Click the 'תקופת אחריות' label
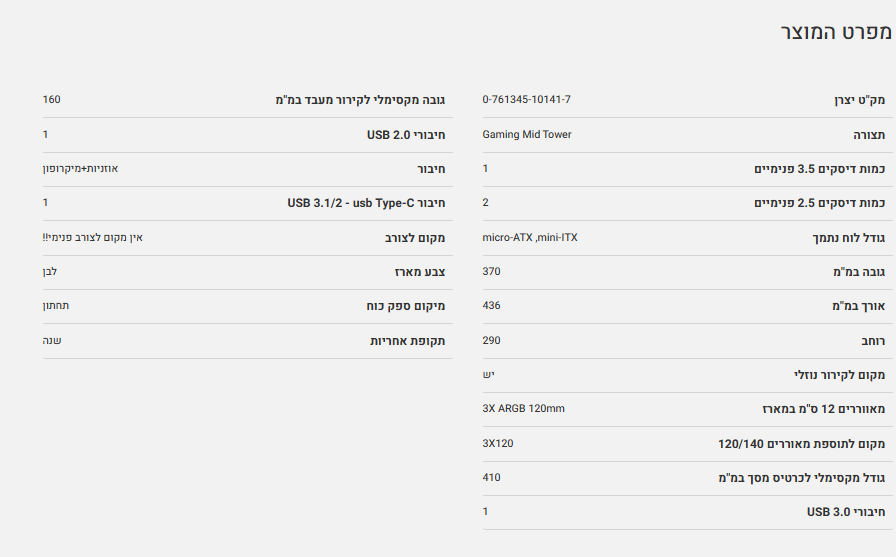This screenshot has height=557, width=896. click(407, 341)
